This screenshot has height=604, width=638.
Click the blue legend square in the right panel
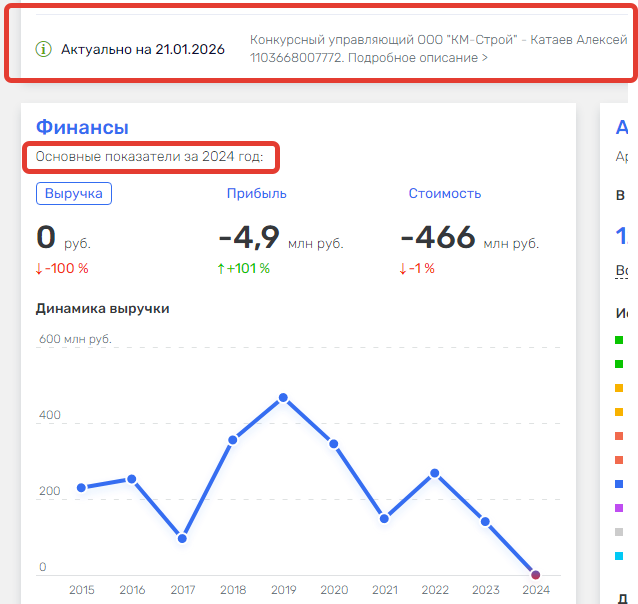coord(620,484)
